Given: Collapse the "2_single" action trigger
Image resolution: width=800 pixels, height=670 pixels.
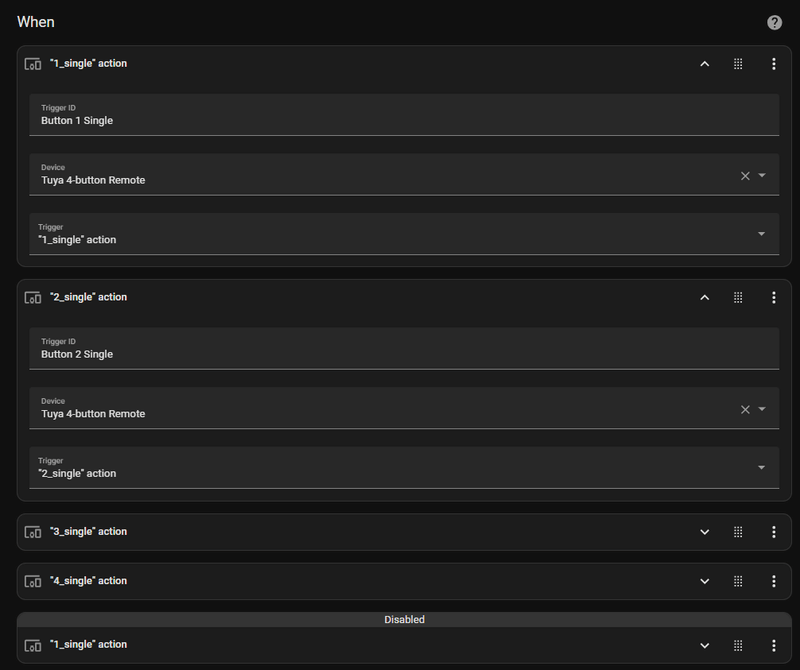Looking at the screenshot, I should [704, 298].
